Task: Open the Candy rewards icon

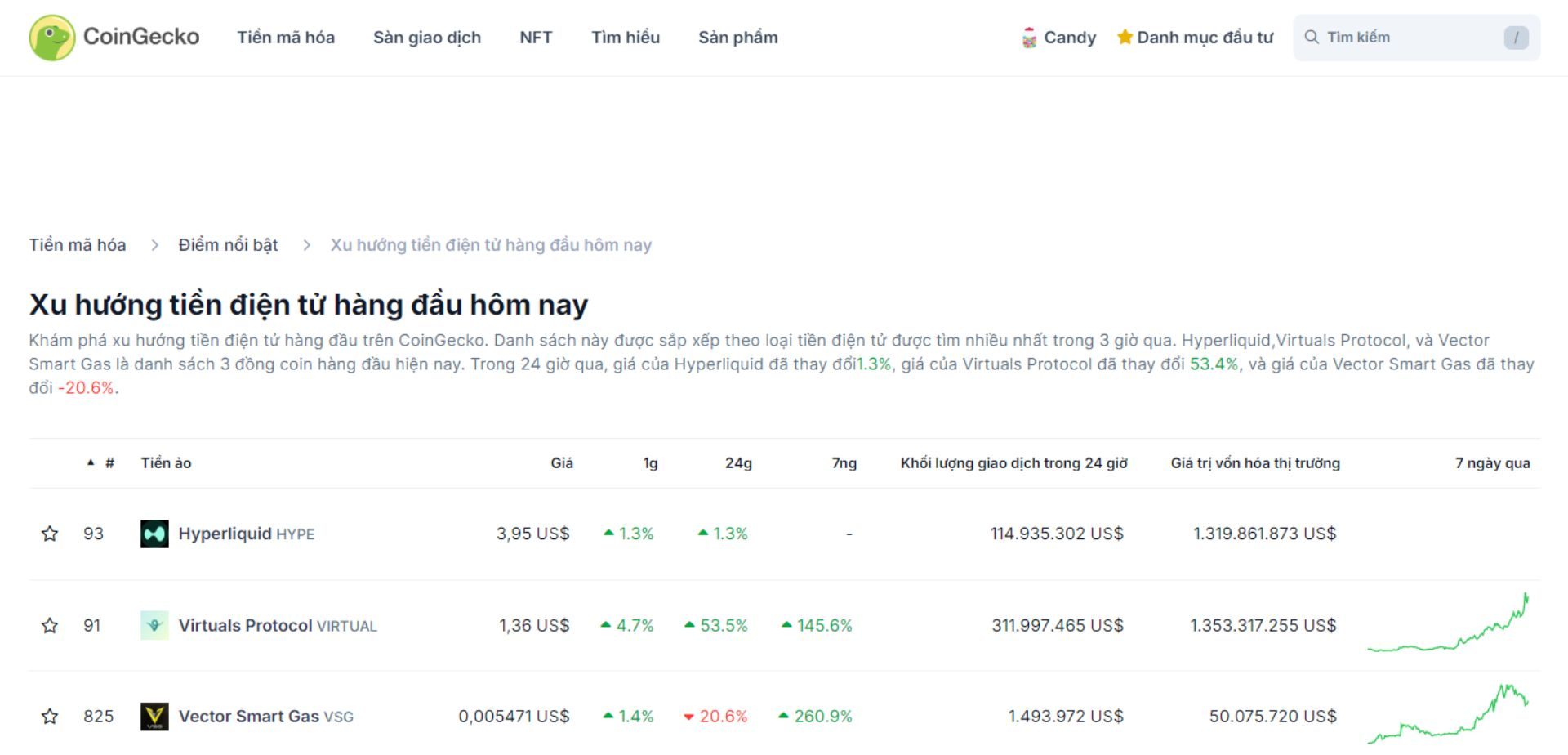Action: [1028, 37]
